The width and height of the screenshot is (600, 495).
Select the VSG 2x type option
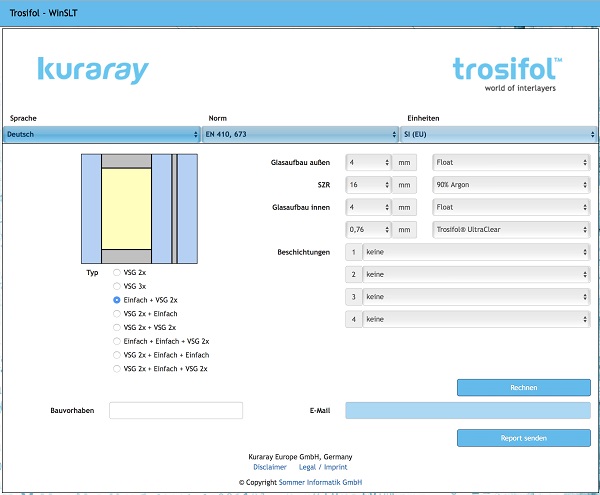117,272
